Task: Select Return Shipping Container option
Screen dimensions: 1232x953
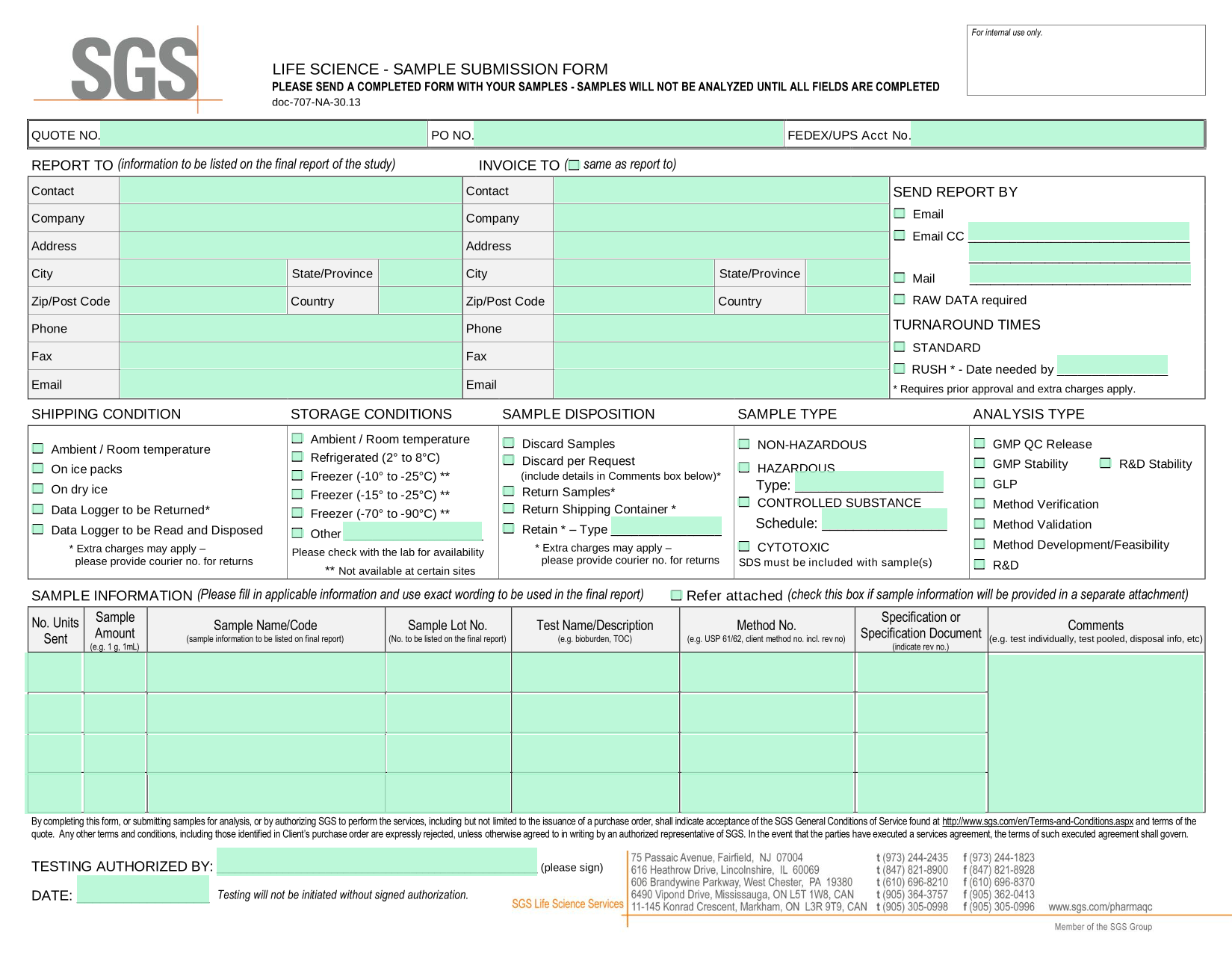Action: click(509, 508)
